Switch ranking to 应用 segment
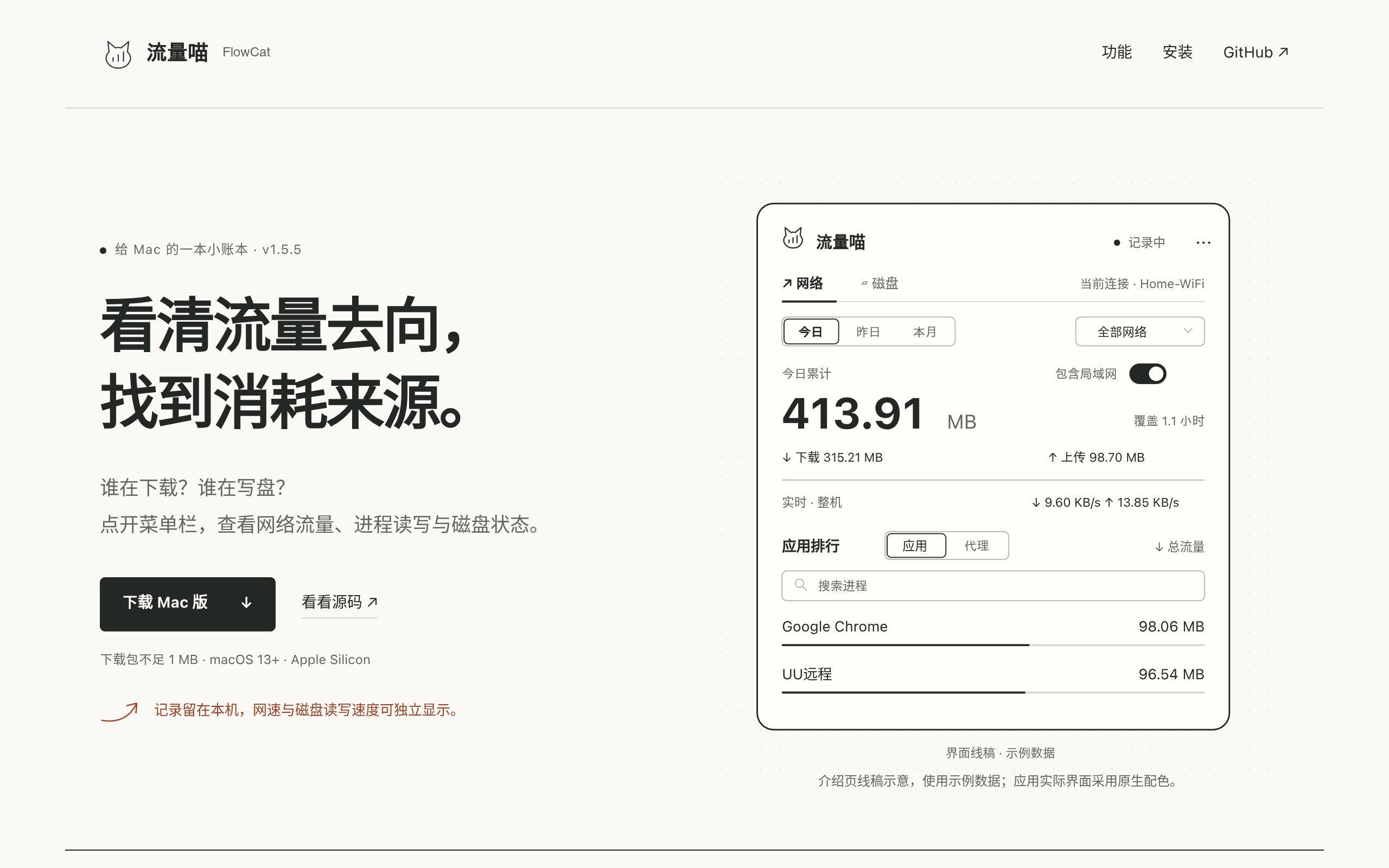Viewport: 1389px width, 868px height. [x=915, y=545]
